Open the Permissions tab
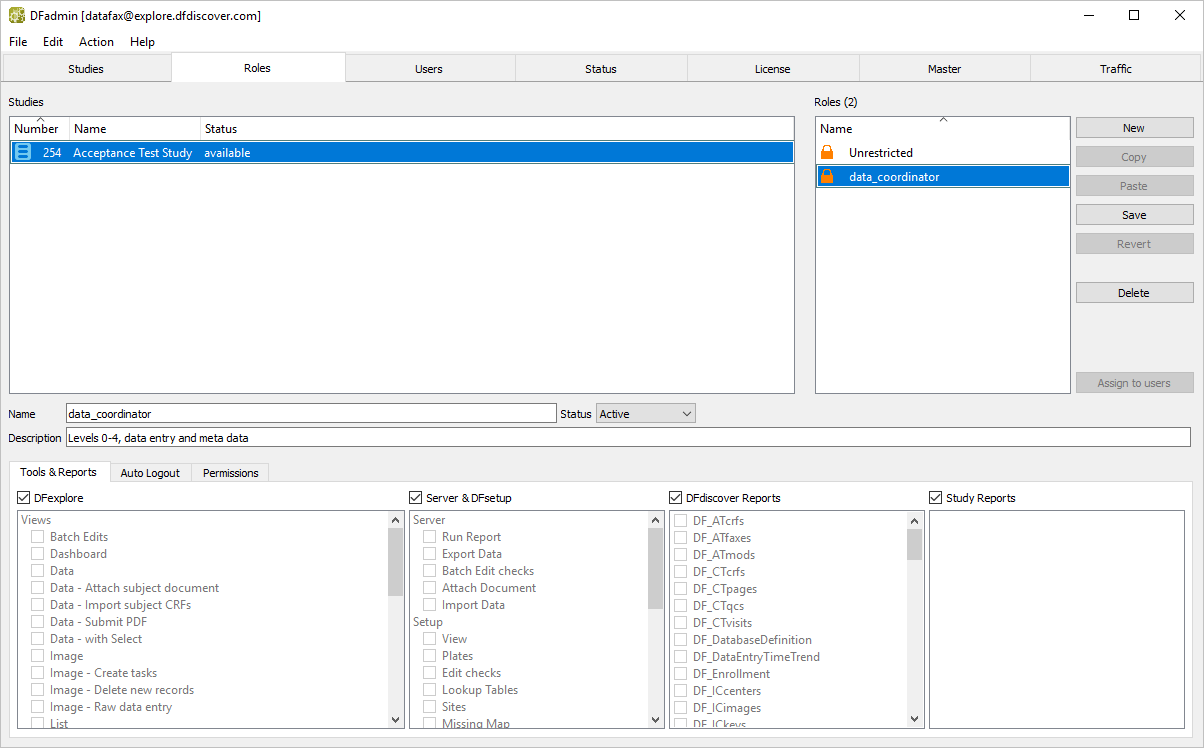Screen dimensions: 1204x748 tap(230, 472)
